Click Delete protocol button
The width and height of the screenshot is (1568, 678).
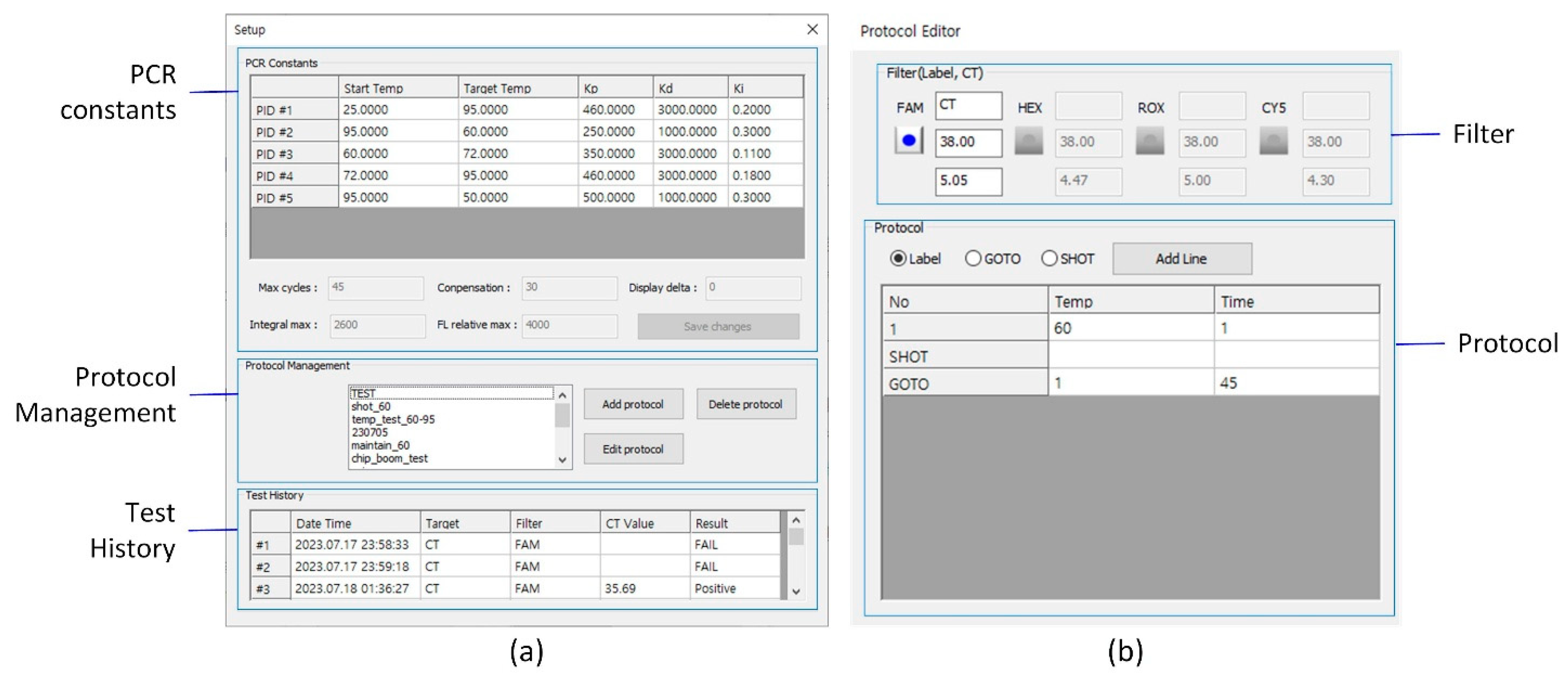pos(746,404)
